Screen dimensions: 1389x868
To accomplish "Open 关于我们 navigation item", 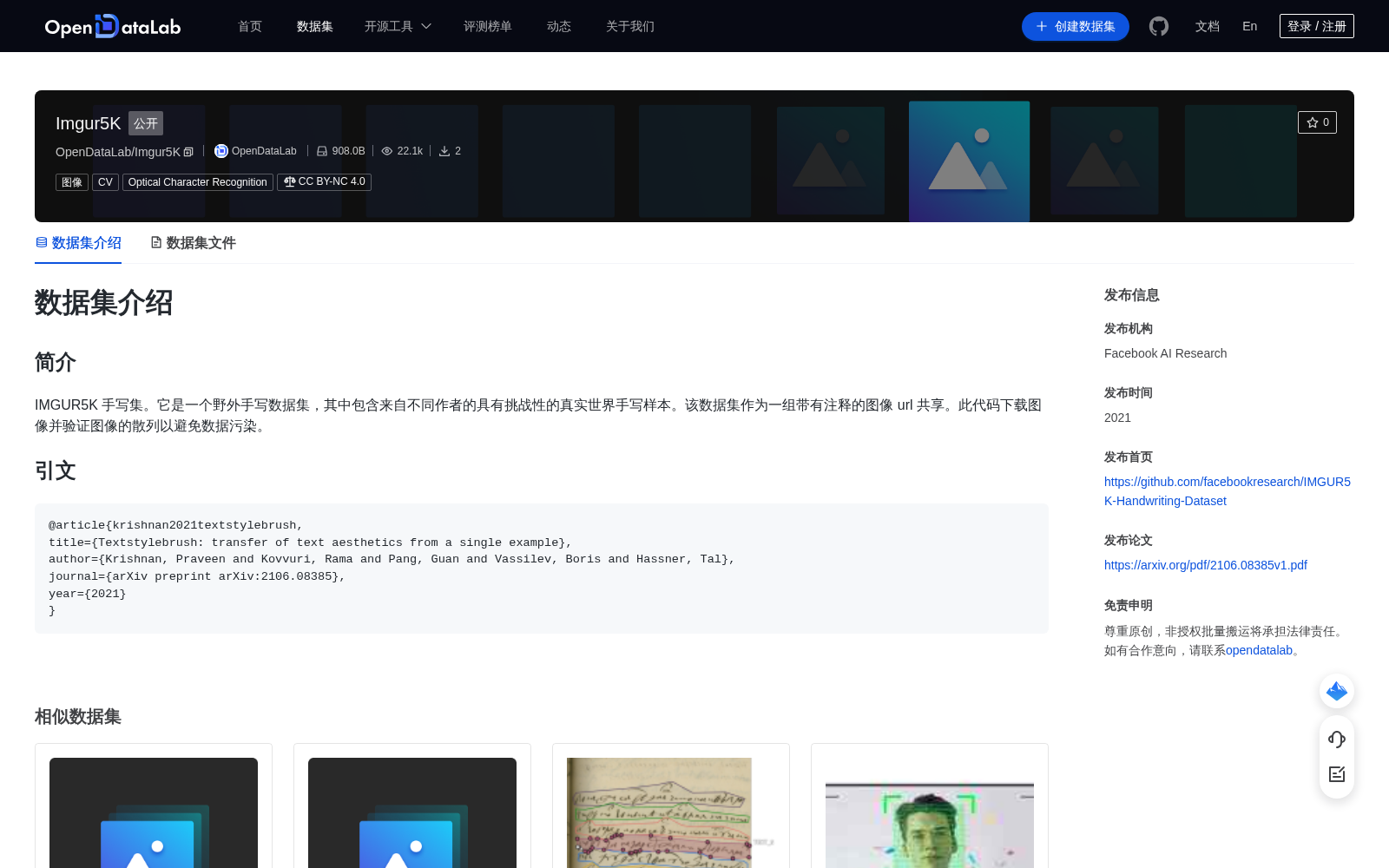I will tap(630, 26).
